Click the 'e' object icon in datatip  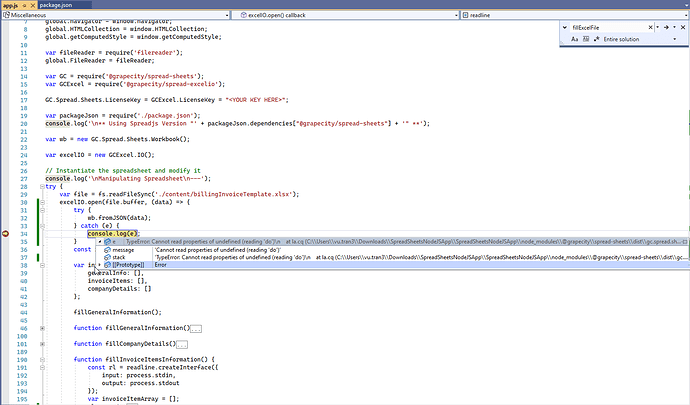(x=107, y=242)
